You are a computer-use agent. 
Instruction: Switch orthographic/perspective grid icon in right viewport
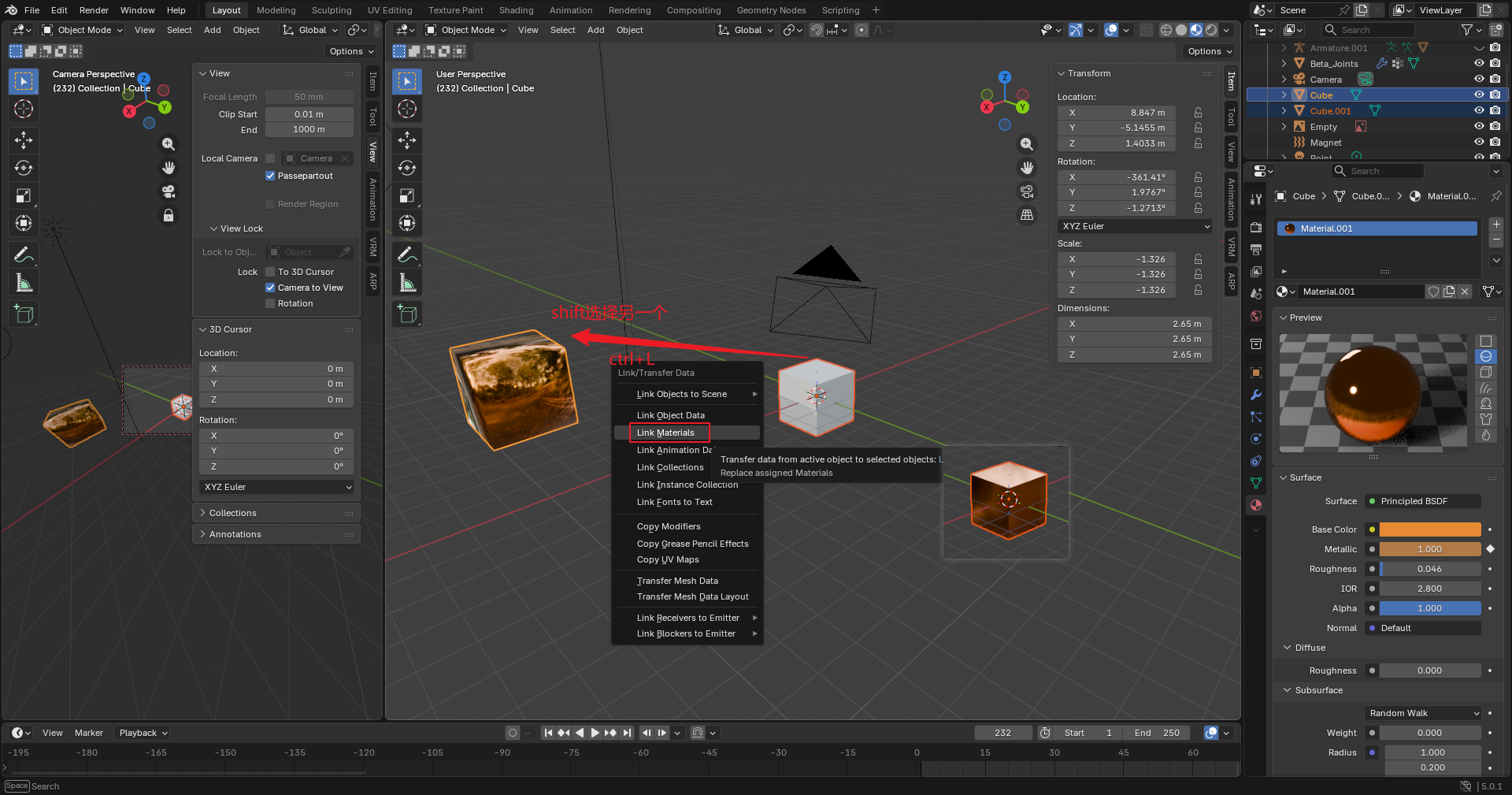pyautogui.click(x=1027, y=215)
